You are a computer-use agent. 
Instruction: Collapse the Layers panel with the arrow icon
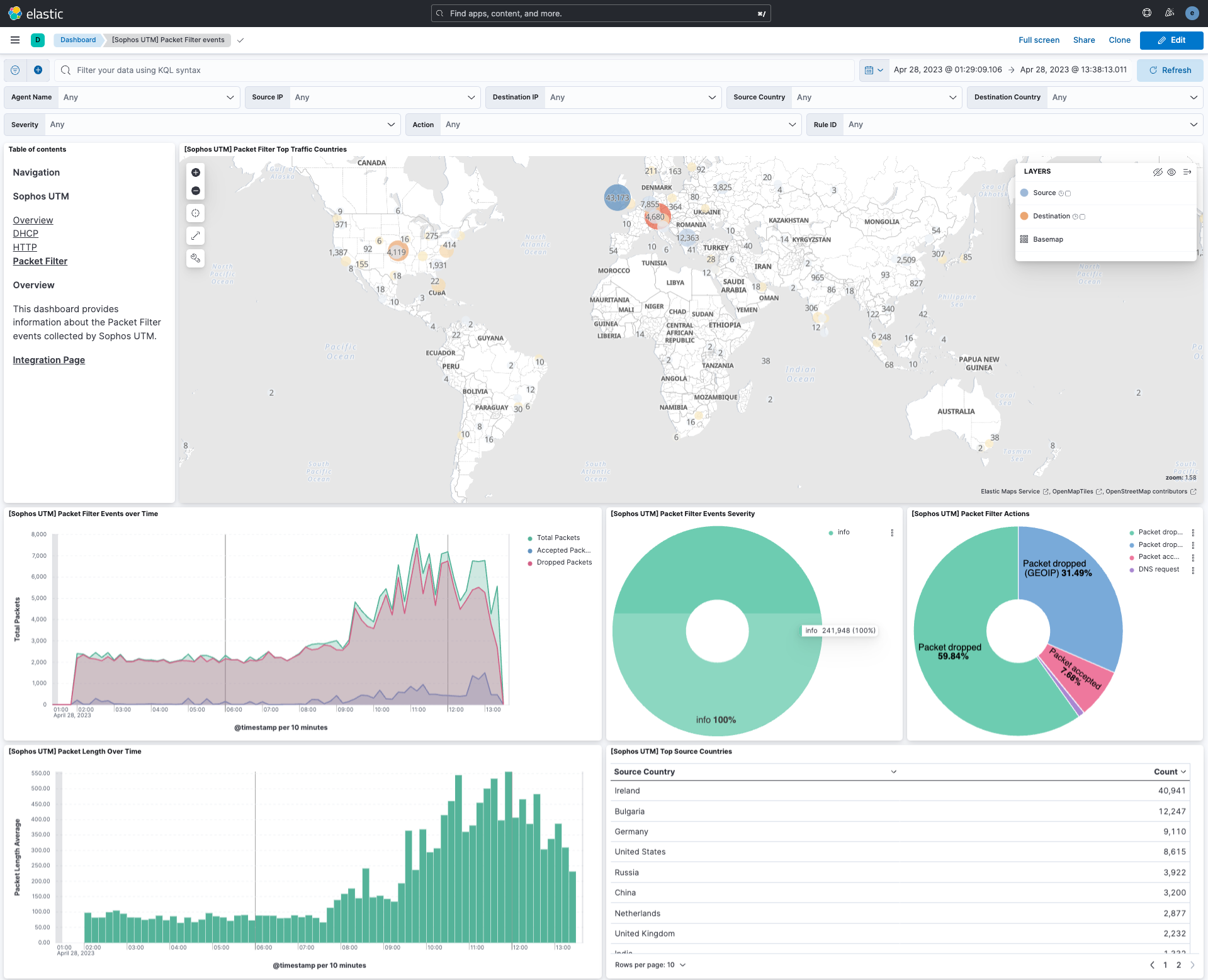pyautogui.click(x=1188, y=172)
